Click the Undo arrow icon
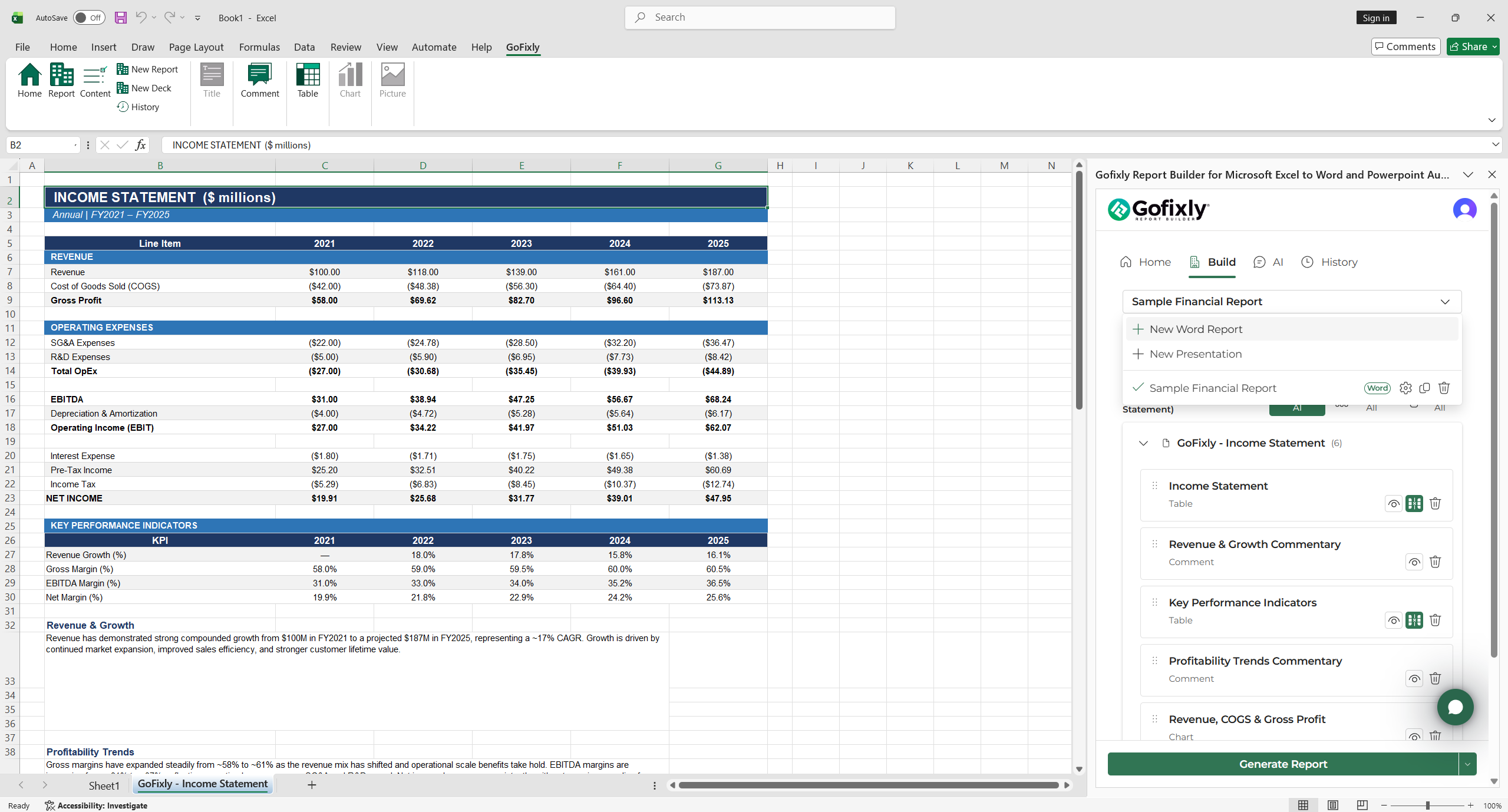Viewport: 1508px width, 812px height. tap(141, 18)
